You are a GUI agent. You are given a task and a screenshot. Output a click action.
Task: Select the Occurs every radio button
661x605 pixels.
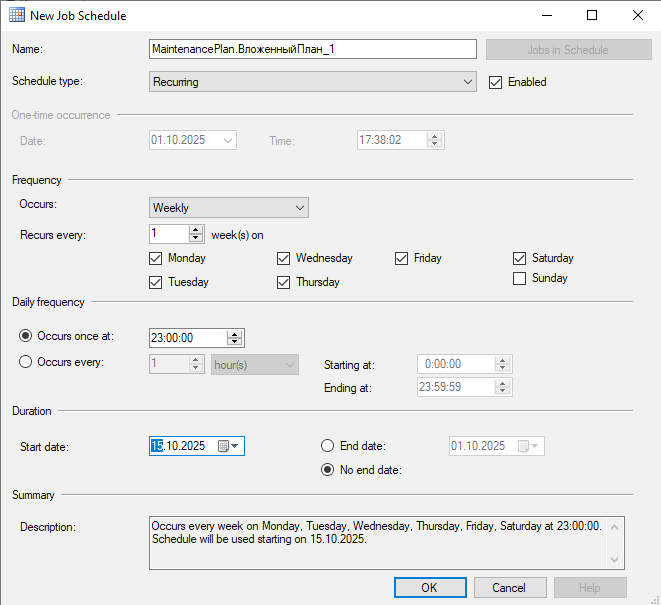point(26,362)
